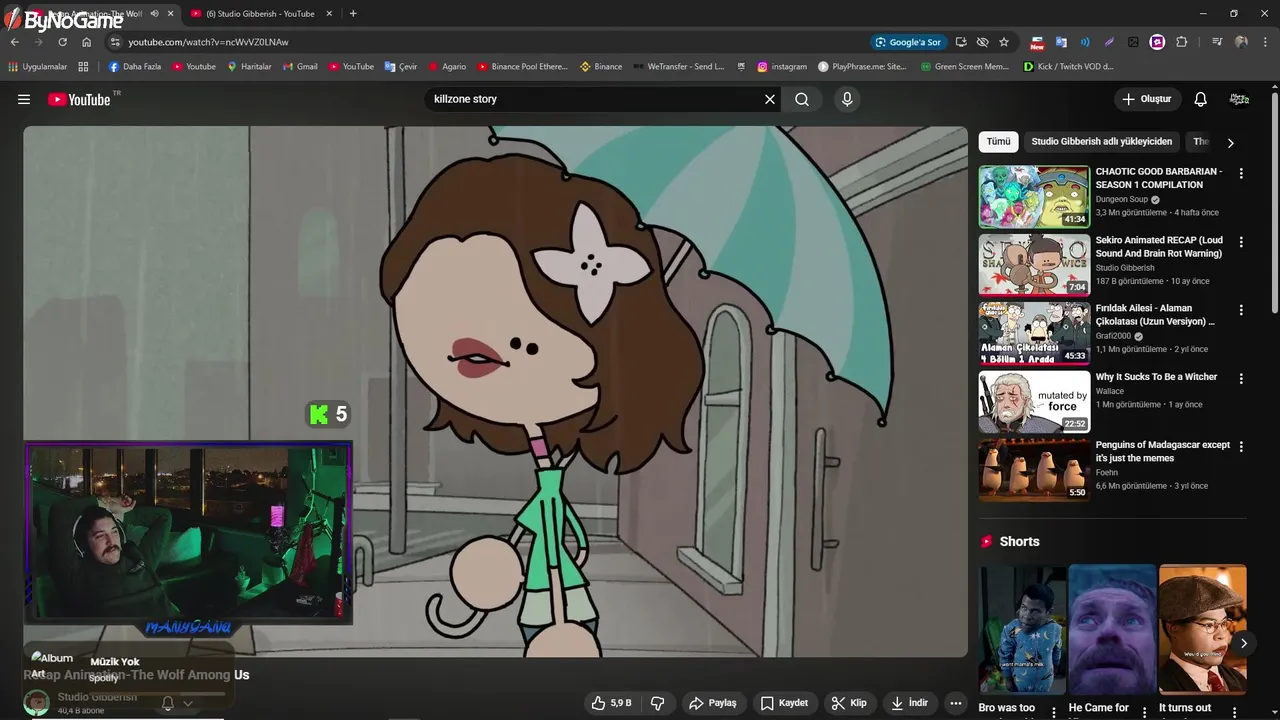
Task: Open options menu for Penguins of Madagascar
Action: [x=1241, y=447]
